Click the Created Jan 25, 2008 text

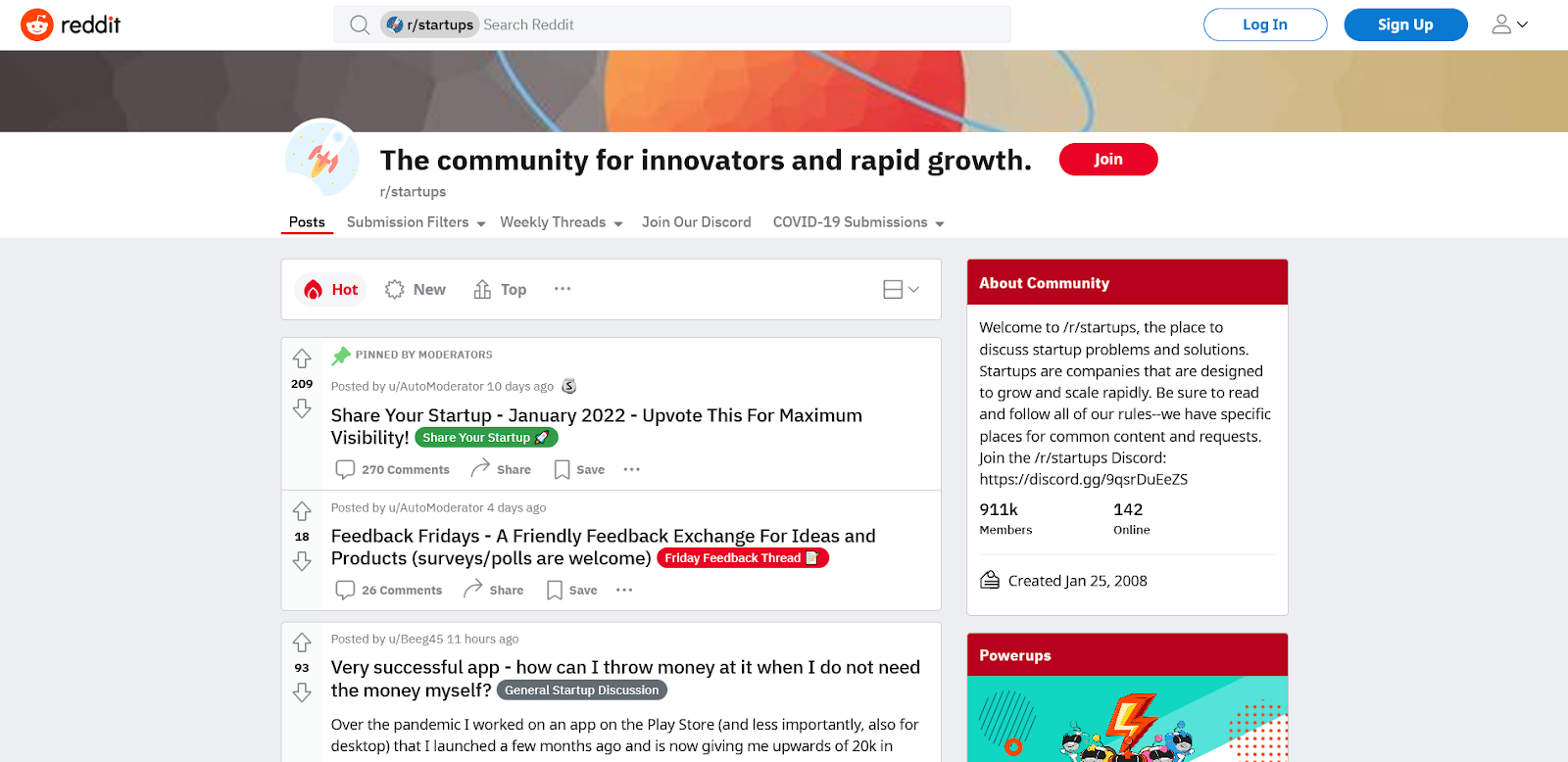click(x=1078, y=581)
